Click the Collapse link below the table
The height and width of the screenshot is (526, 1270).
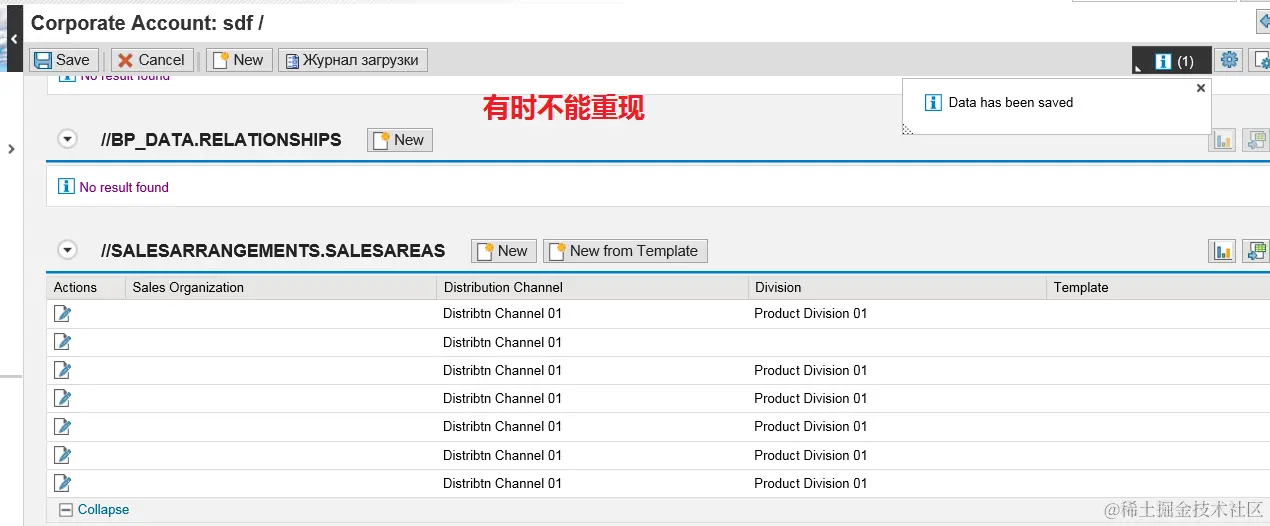(103, 509)
